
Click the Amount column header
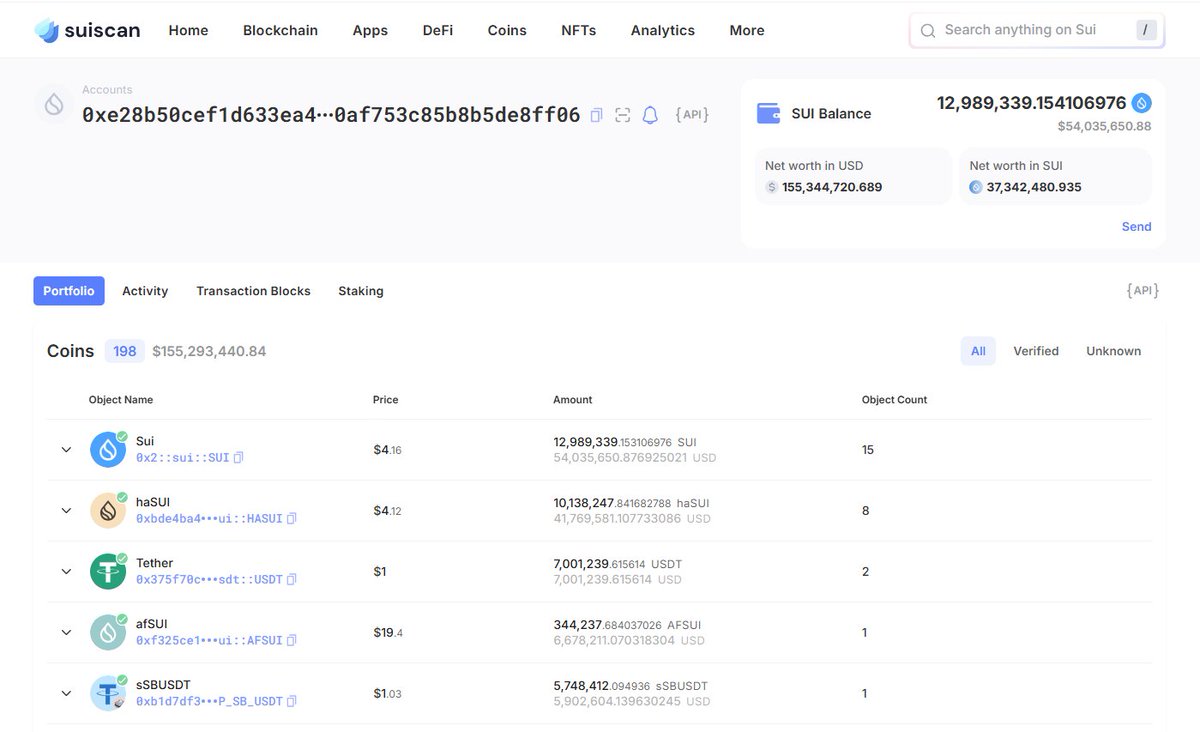pos(573,400)
